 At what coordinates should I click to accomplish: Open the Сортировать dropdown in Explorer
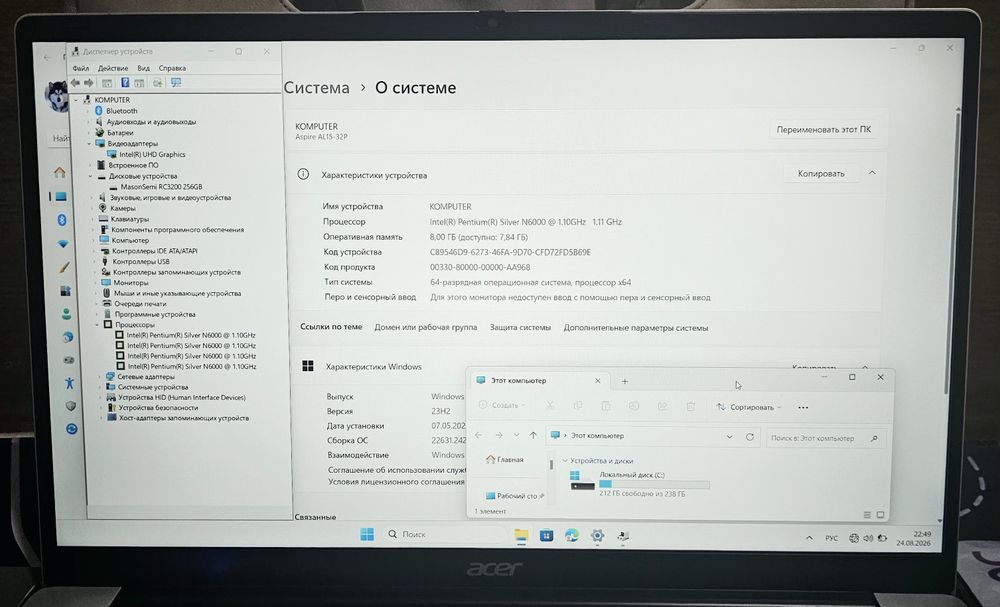coord(748,407)
